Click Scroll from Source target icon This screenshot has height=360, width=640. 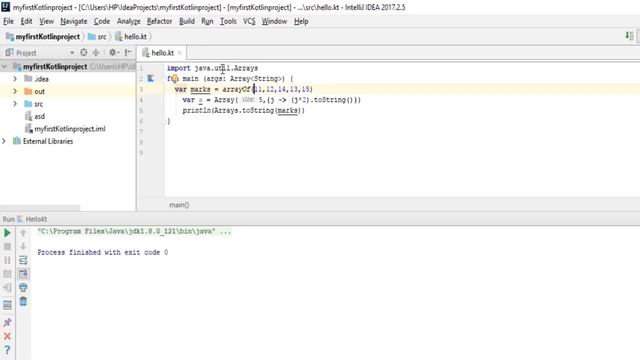(84, 52)
